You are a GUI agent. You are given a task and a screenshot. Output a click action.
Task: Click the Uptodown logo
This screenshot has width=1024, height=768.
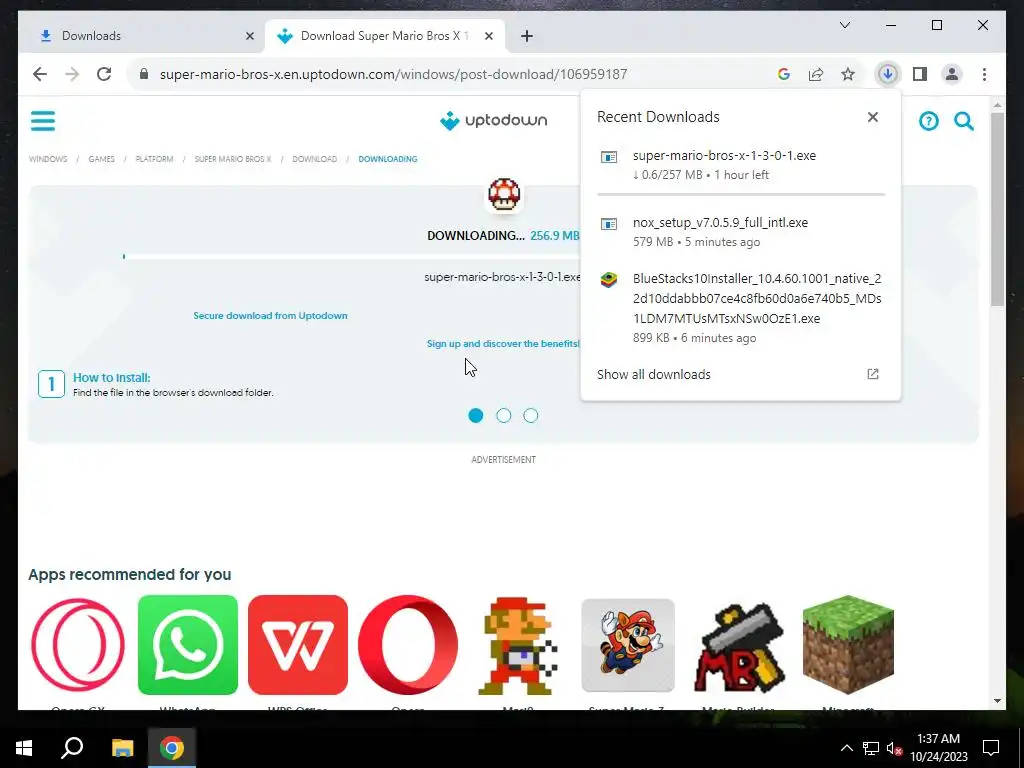(x=493, y=120)
